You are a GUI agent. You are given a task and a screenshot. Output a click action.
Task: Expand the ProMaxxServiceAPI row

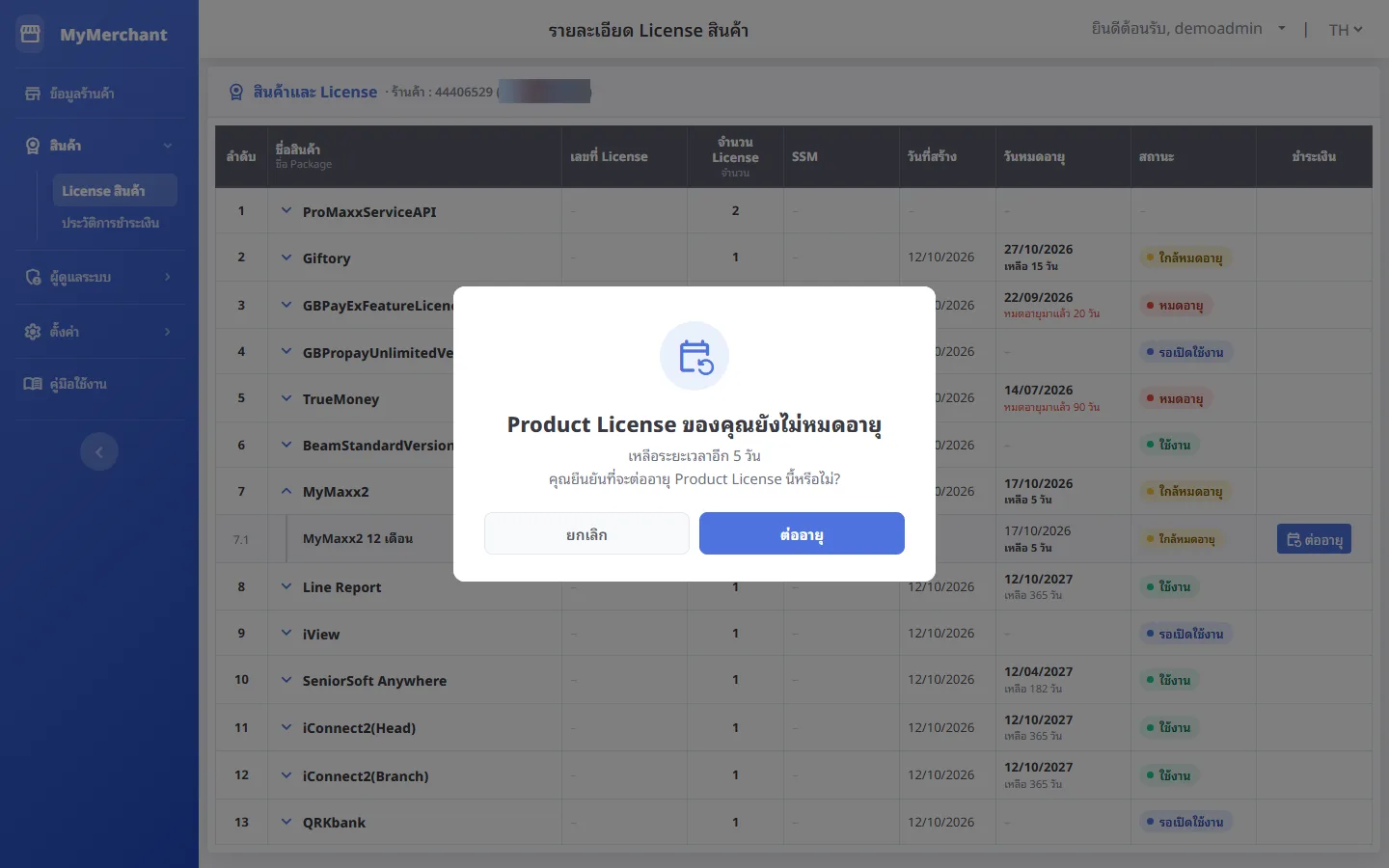286,210
